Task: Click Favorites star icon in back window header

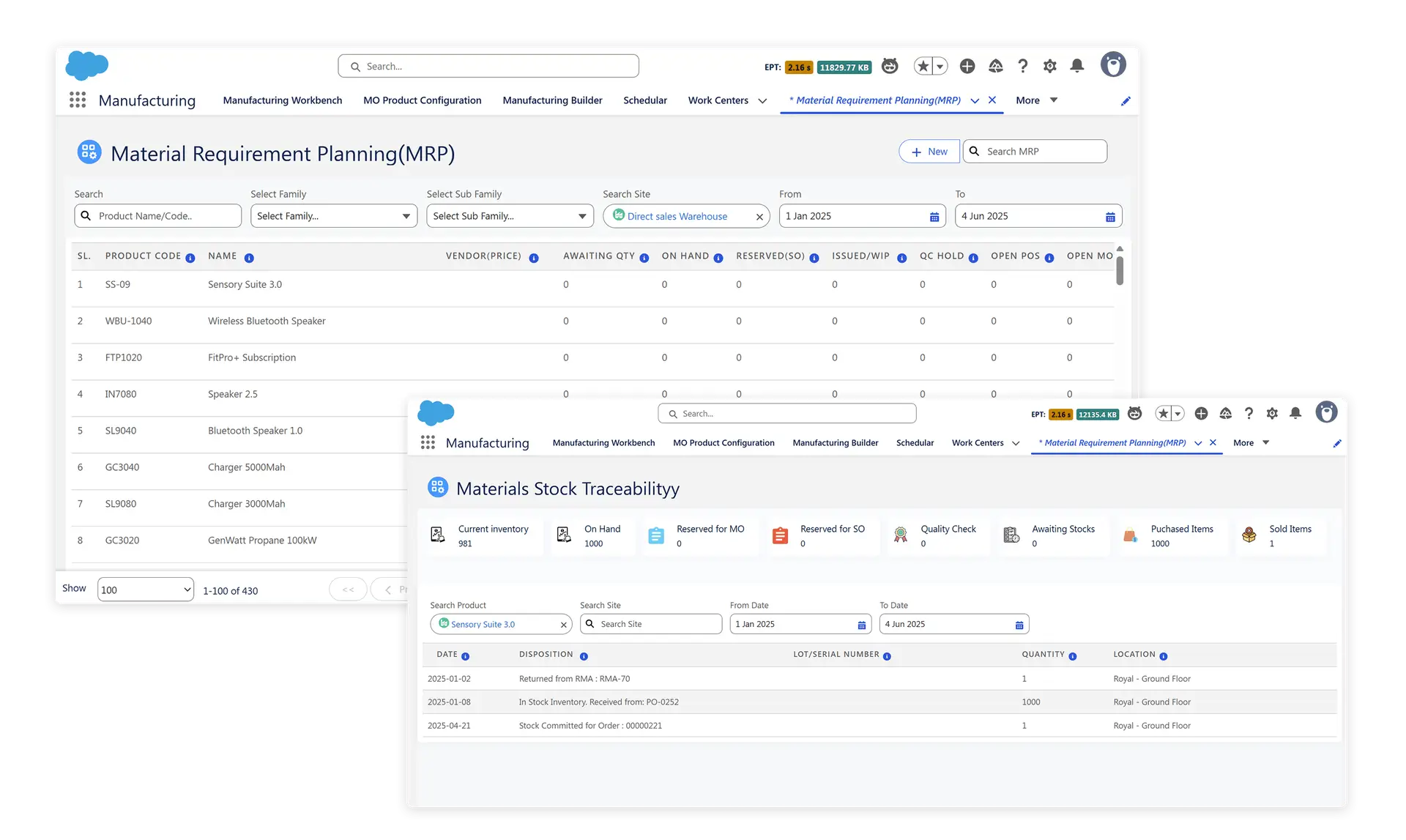Action: [x=923, y=67]
